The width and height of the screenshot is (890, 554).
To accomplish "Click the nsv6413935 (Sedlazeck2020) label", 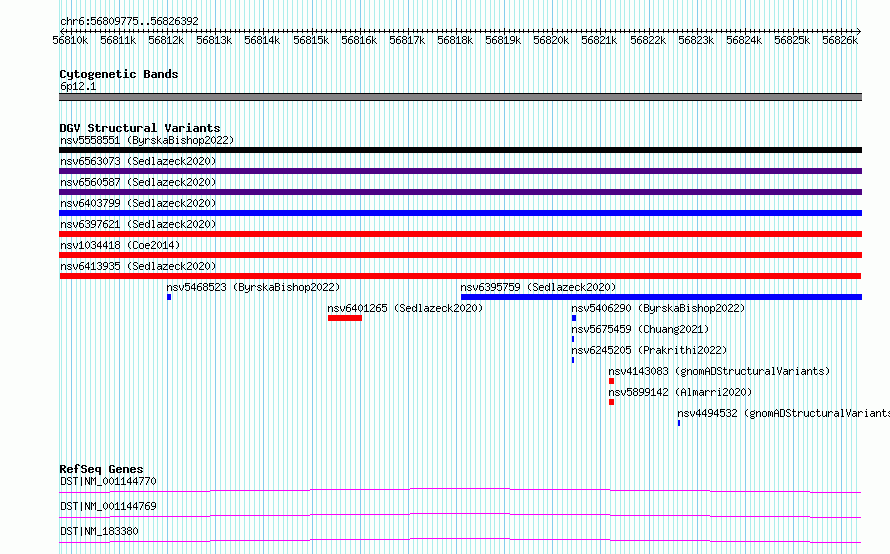I will click(138, 266).
